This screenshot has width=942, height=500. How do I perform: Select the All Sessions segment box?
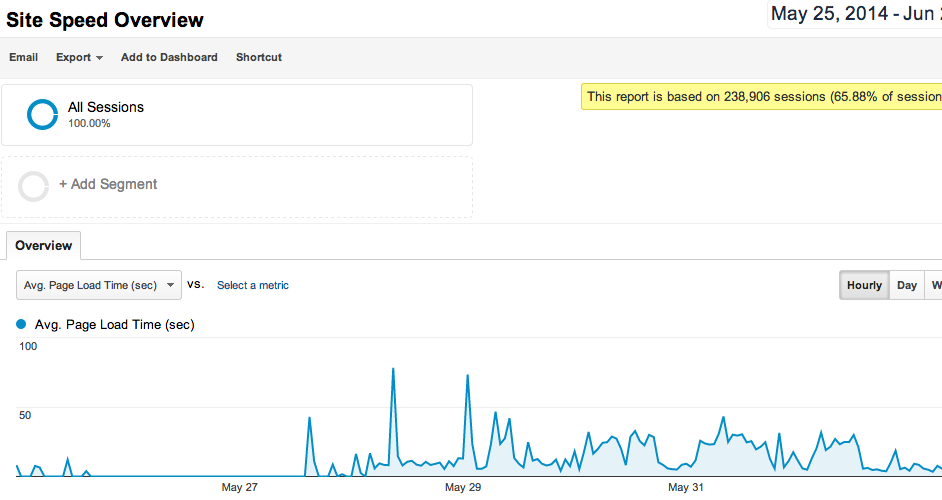[237, 115]
